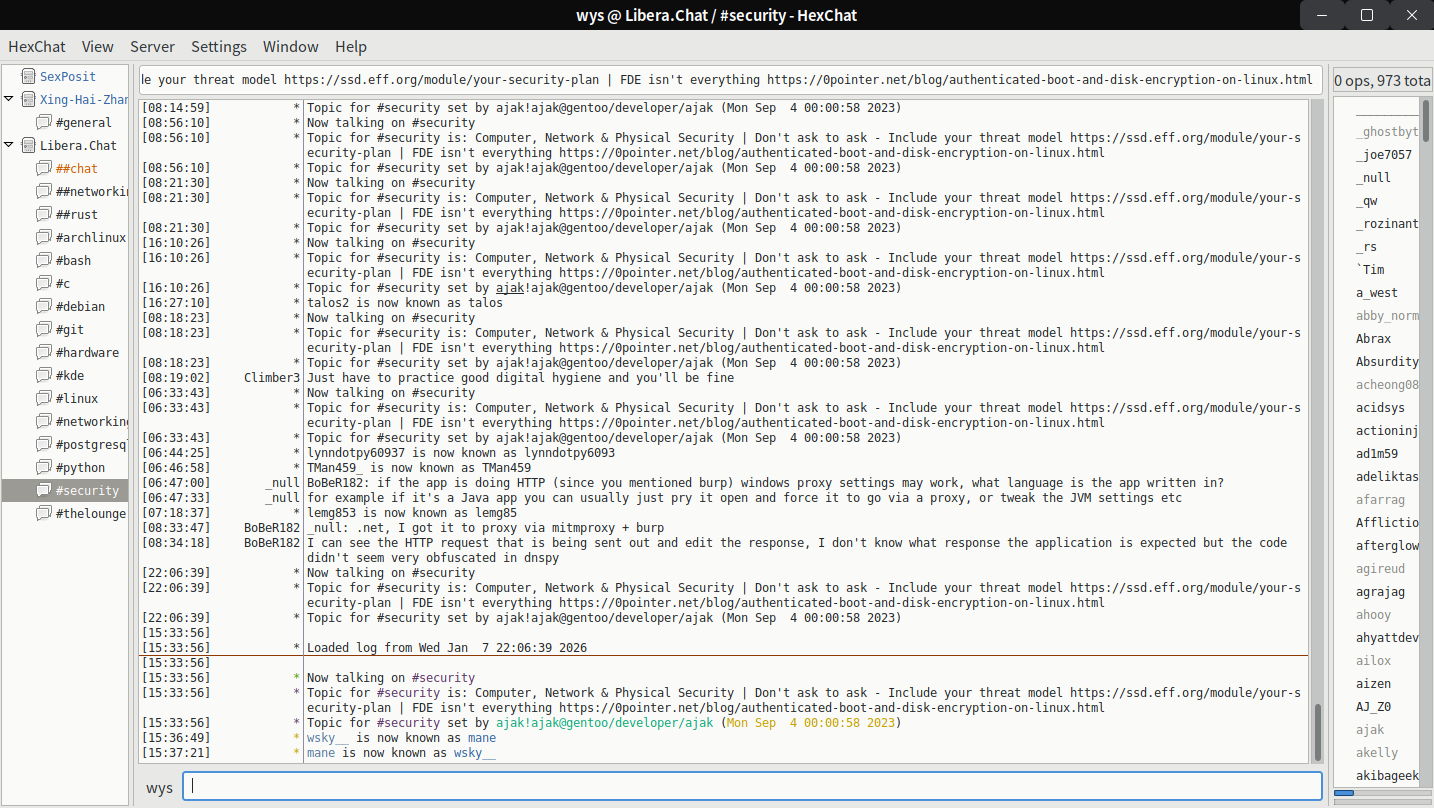The width and height of the screenshot is (1434, 808).
Task: Click the chat icon beside #bash
Action: (x=44, y=260)
